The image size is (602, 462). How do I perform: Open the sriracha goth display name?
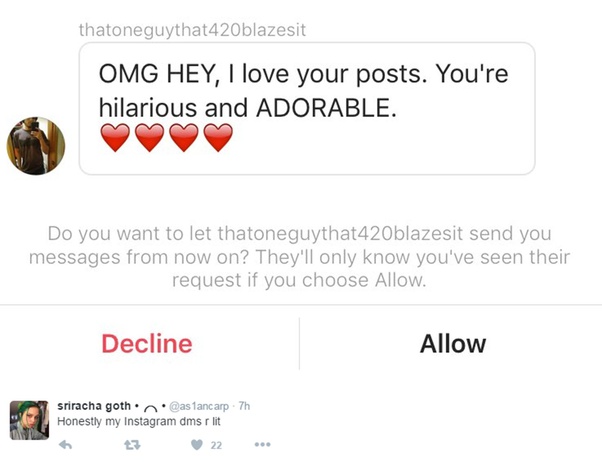pyautogui.click(x=94, y=406)
